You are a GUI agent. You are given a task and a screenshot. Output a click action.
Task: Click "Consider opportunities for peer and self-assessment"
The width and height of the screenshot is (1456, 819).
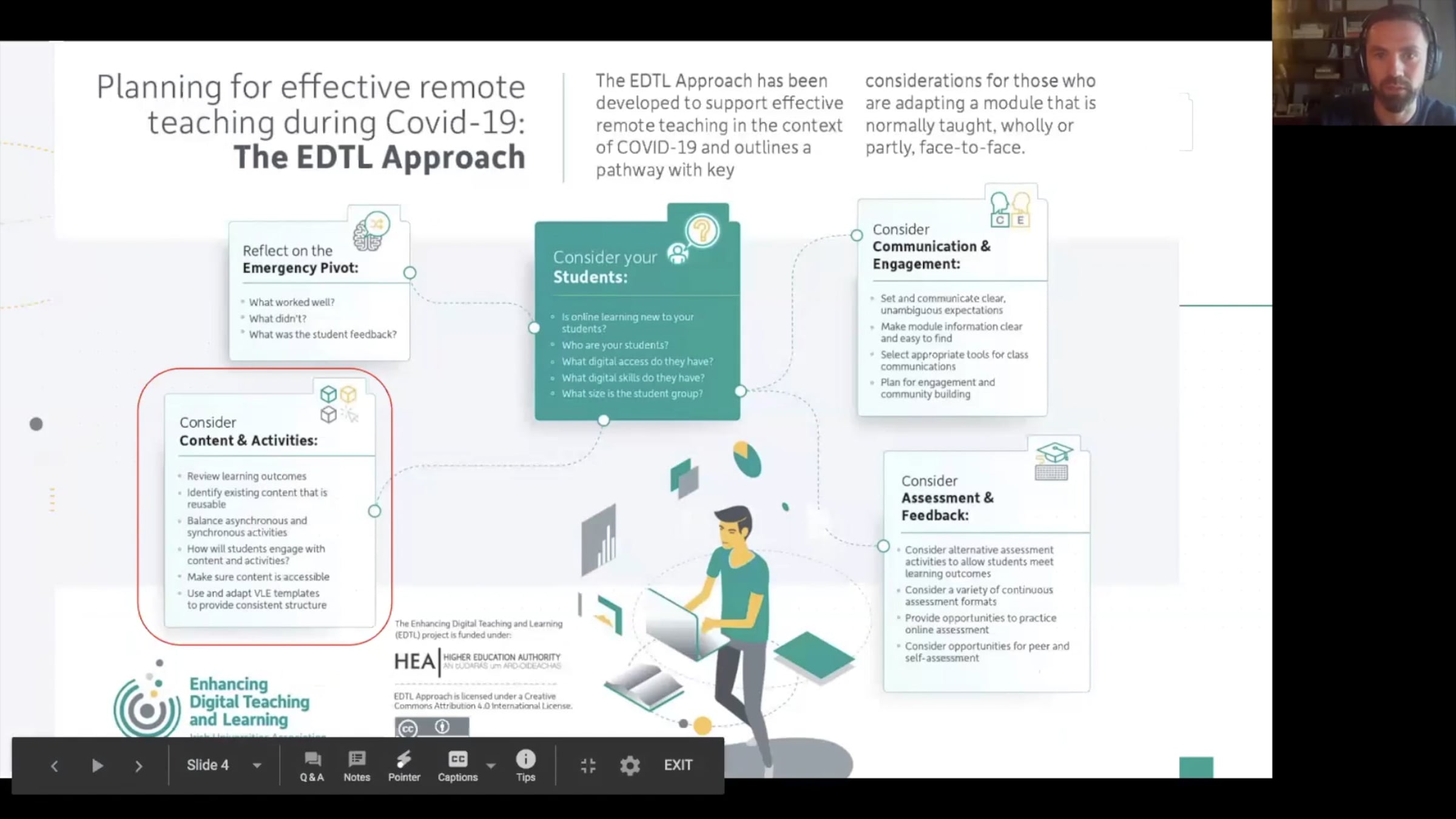coord(987,652)
